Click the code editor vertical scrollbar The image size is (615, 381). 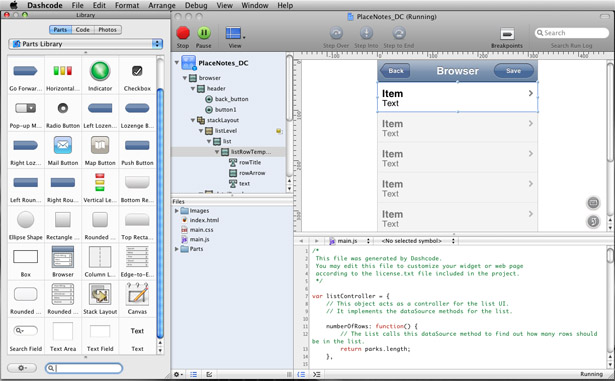coord(610,256)
